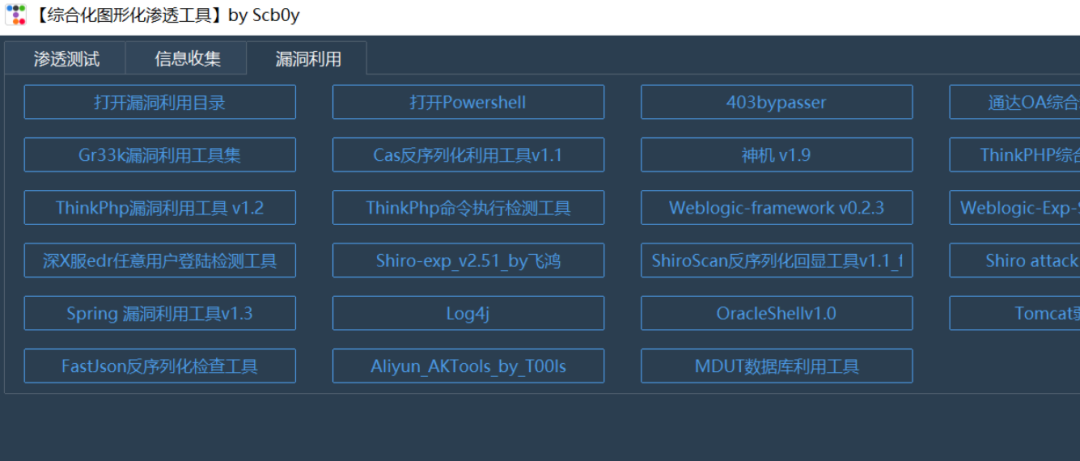Screen dimensions: 1080x461
Task: Open the ThinkPHP综合 tool button
Action: click(x=1015, y=155)
